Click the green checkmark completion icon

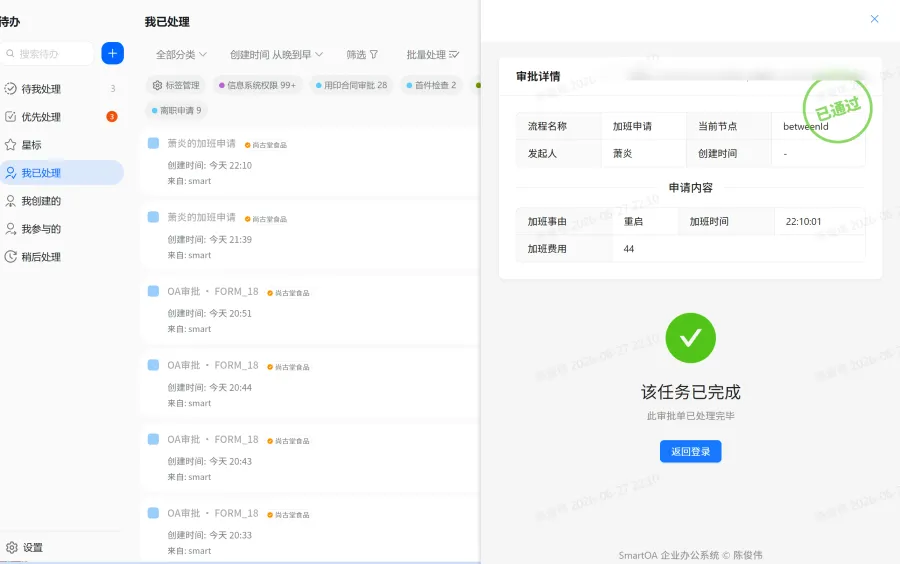690,338
